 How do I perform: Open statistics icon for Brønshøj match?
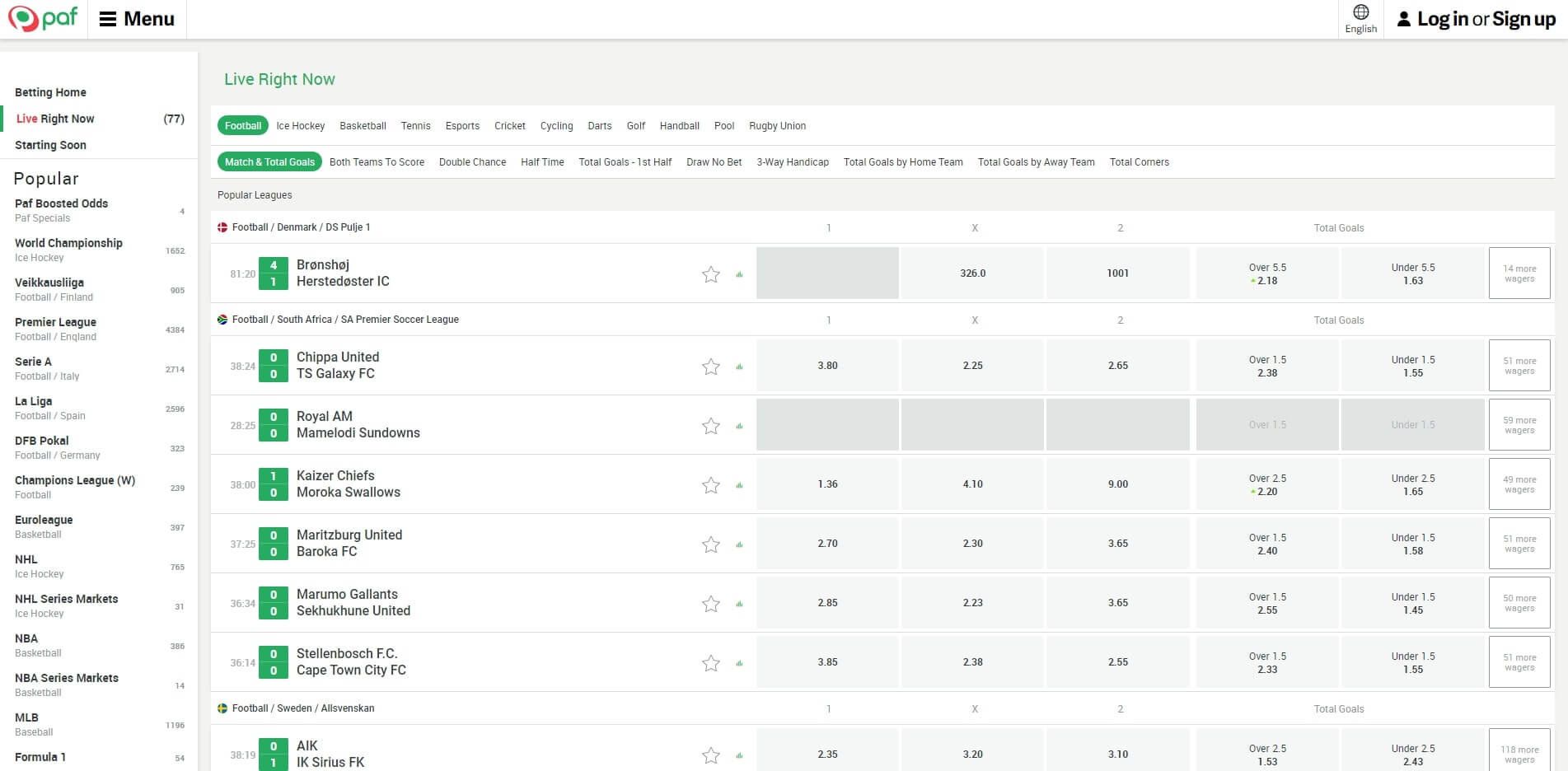[x=739, y=274]
